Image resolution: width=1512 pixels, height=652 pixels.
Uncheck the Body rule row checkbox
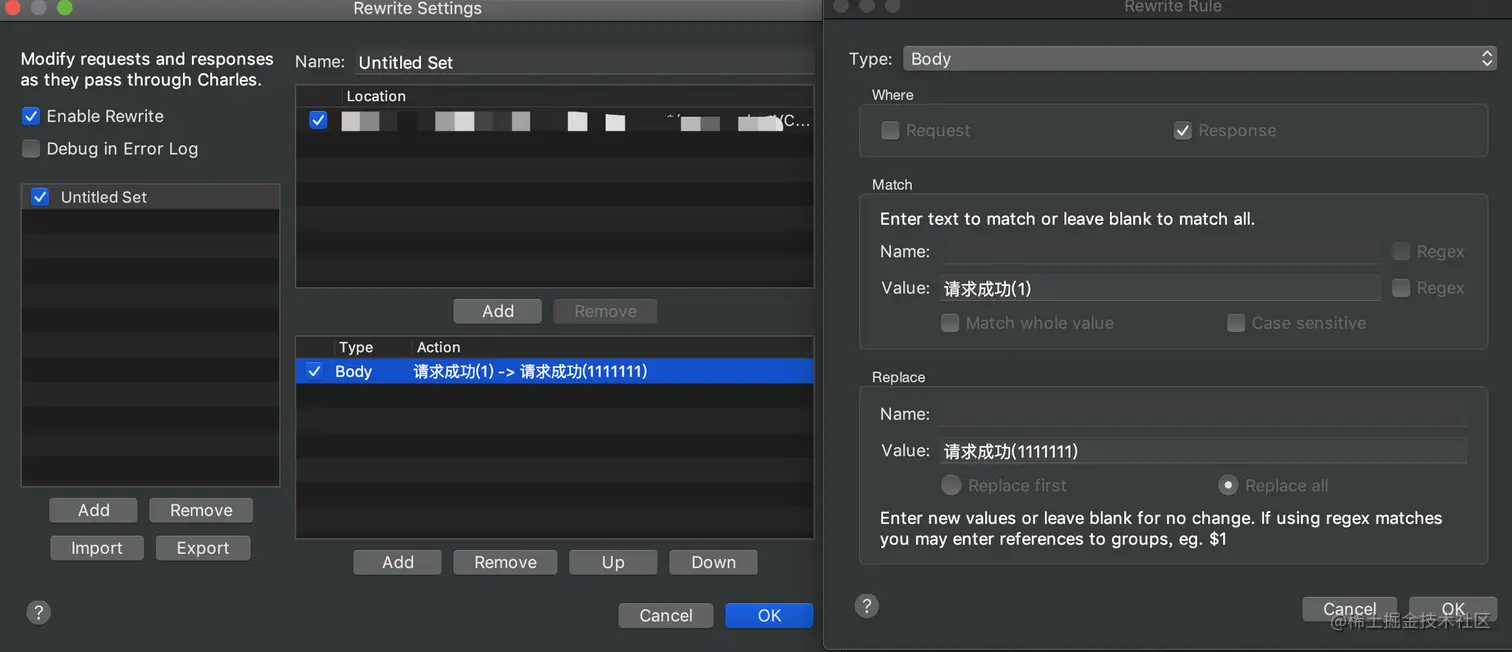coord(315,371)
